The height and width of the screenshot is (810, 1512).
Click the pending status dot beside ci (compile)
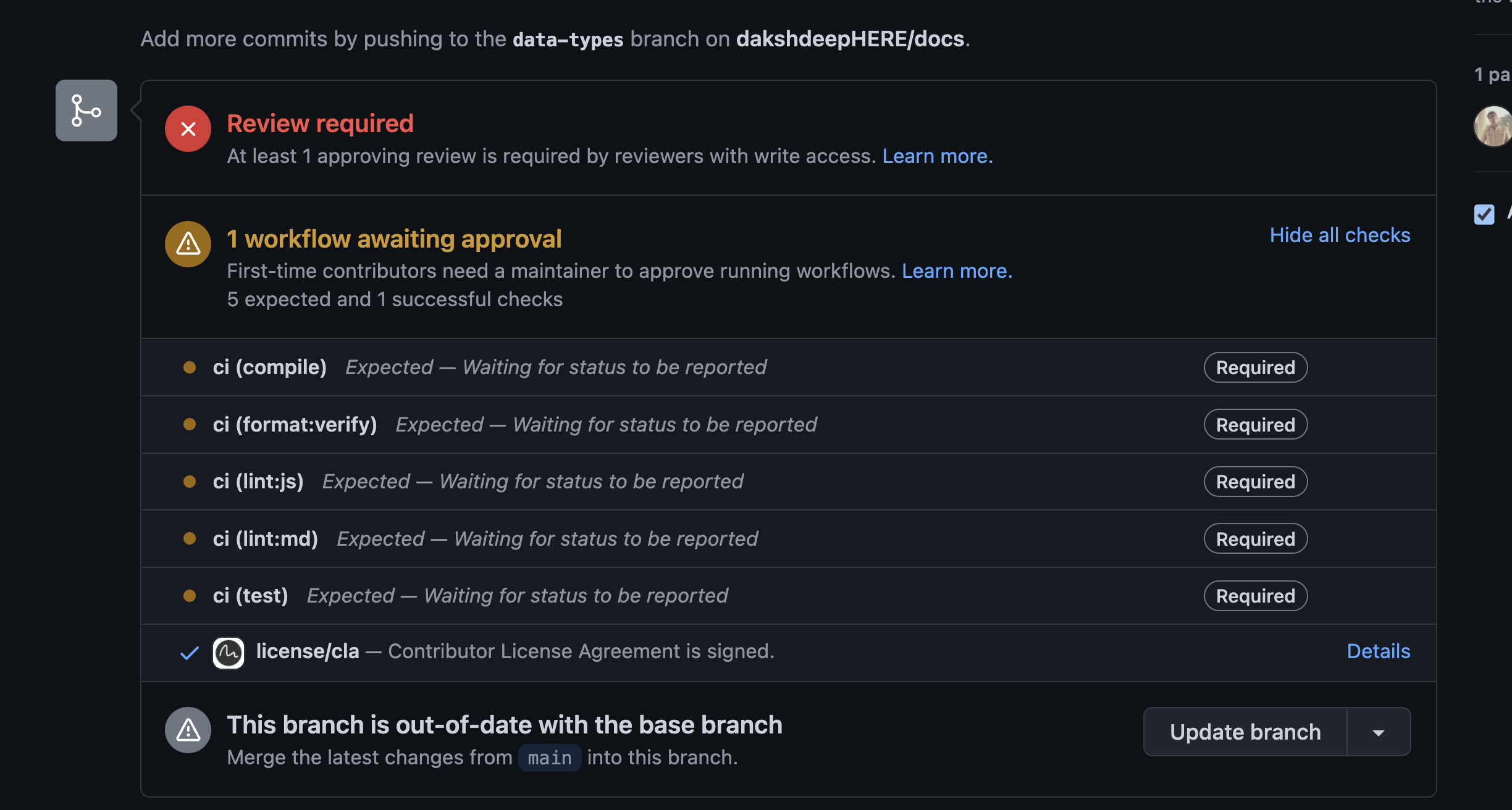(190, 367)
